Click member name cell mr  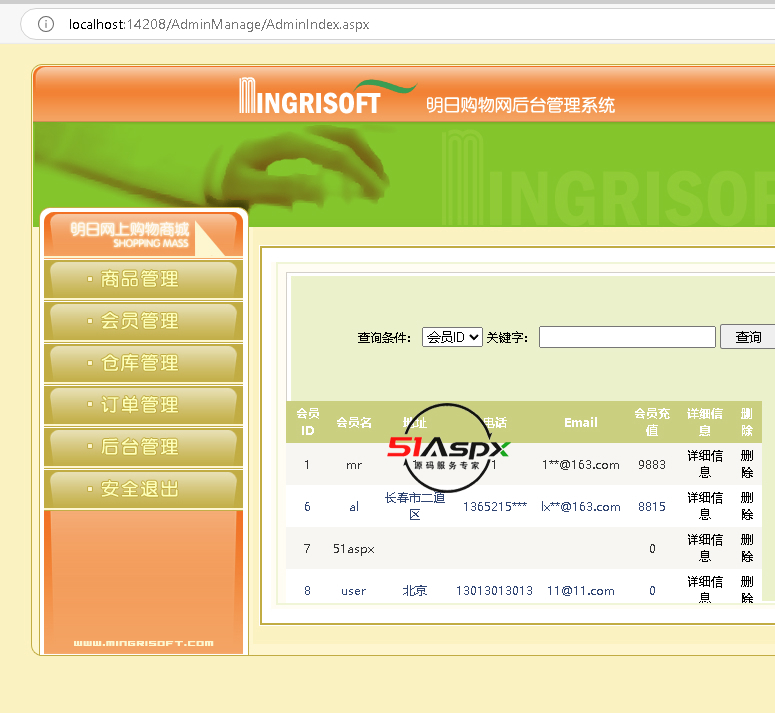point(354,465)
